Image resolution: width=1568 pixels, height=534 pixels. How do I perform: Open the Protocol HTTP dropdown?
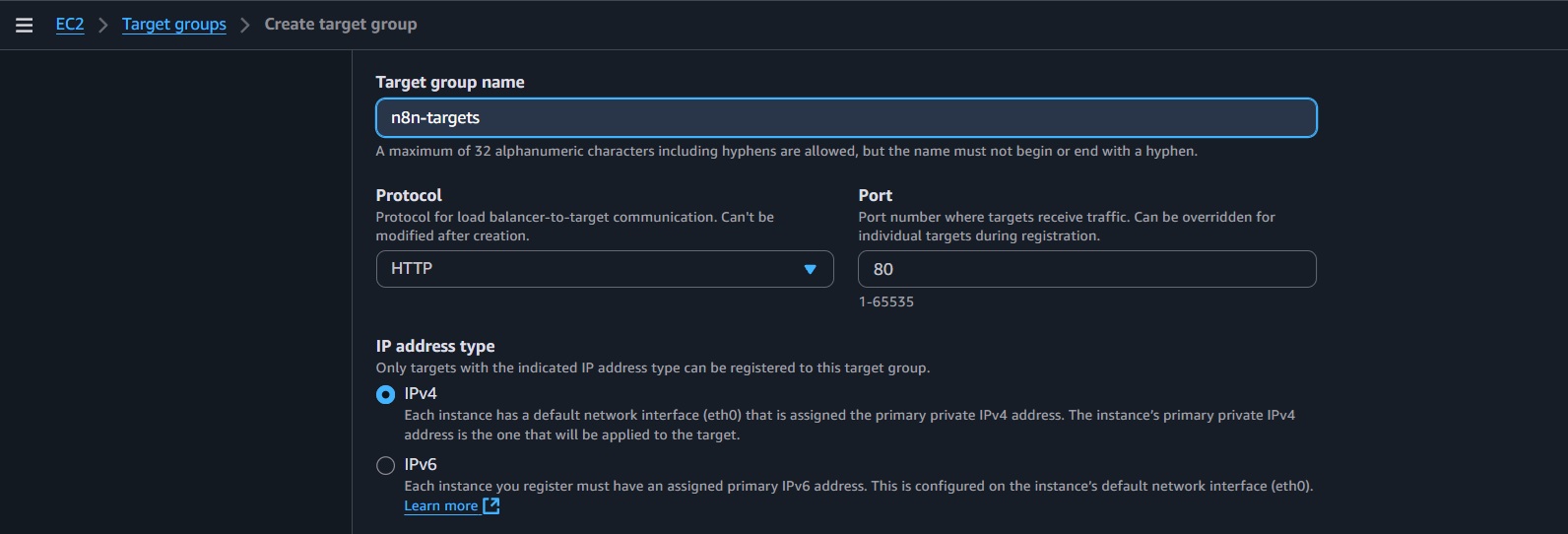click(x=605, y=269)
